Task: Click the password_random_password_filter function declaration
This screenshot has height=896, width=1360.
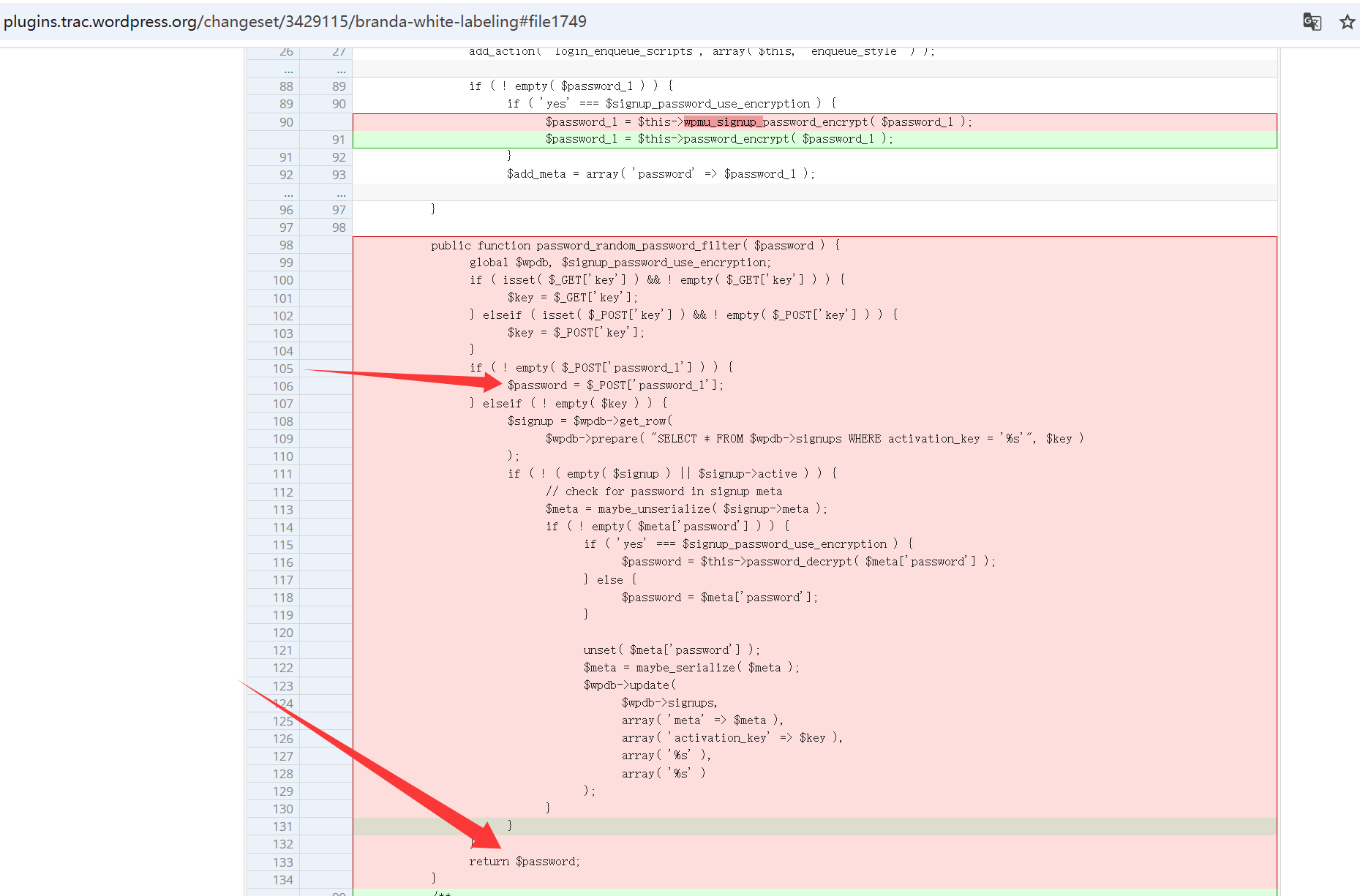Action: click(635, 246)
